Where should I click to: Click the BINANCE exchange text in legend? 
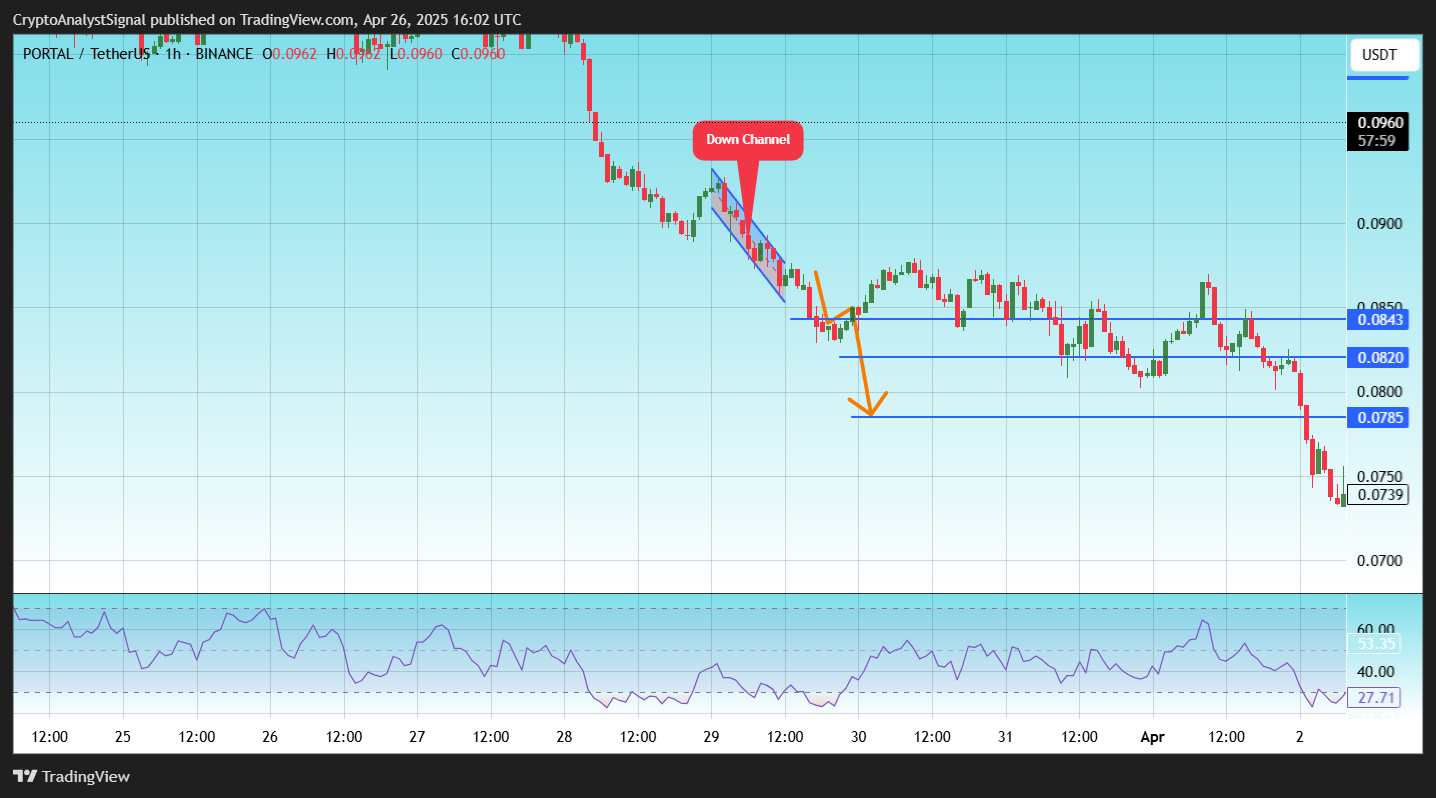224,54
